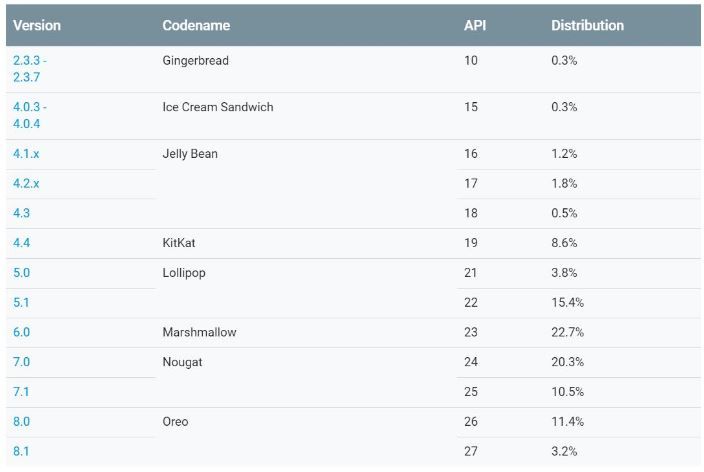704x472 pixels.
Task: Click the Codename column header
Action: (x=194, y=26)
